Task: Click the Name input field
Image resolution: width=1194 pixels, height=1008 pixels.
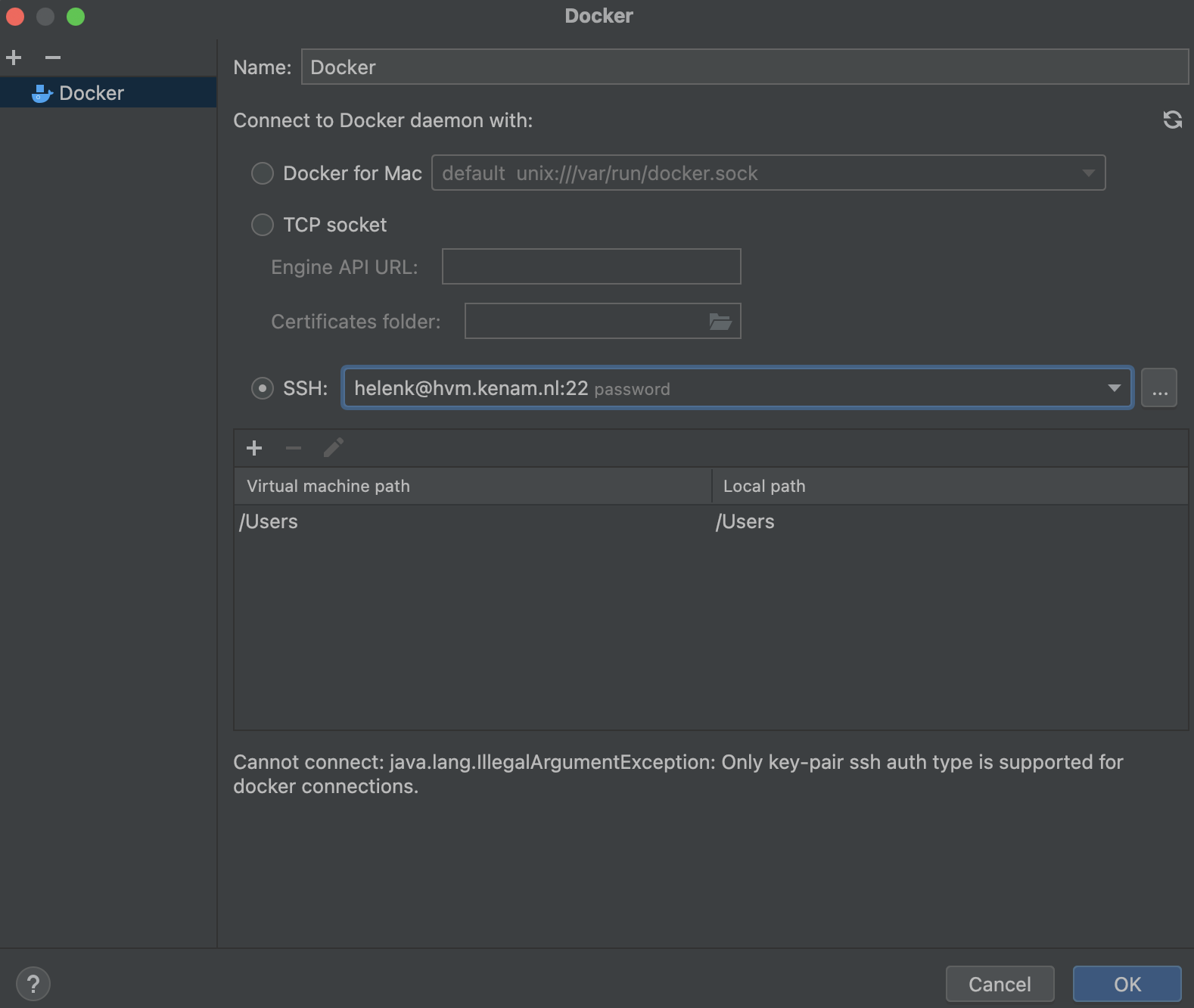Action: [x=745, y=67]
